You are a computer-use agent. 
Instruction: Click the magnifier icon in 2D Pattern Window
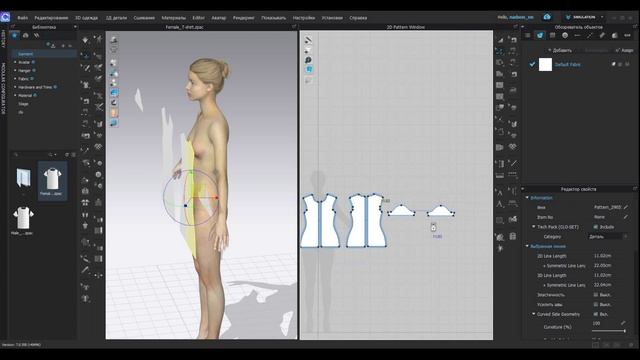pos(308,60)
